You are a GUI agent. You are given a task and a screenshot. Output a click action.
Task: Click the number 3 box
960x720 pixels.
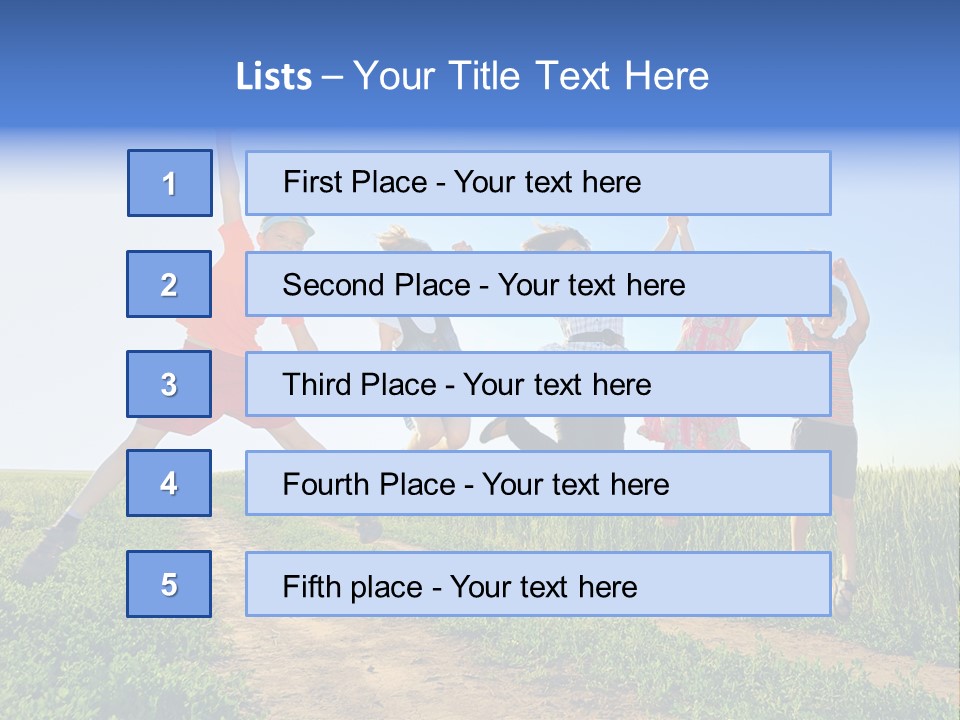(169, 384)
